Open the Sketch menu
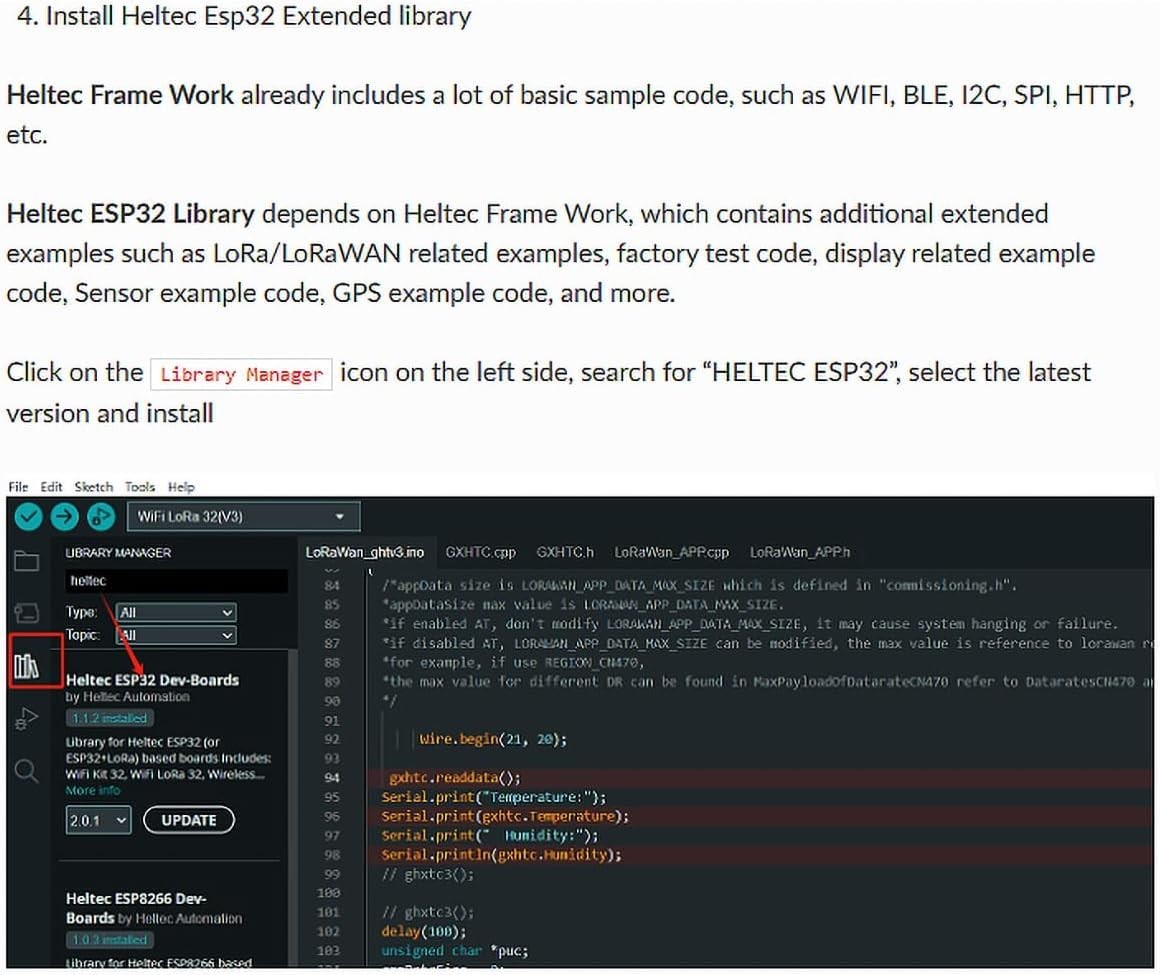The width and height of the screenshot is (1160, 975). pos(93,487)
